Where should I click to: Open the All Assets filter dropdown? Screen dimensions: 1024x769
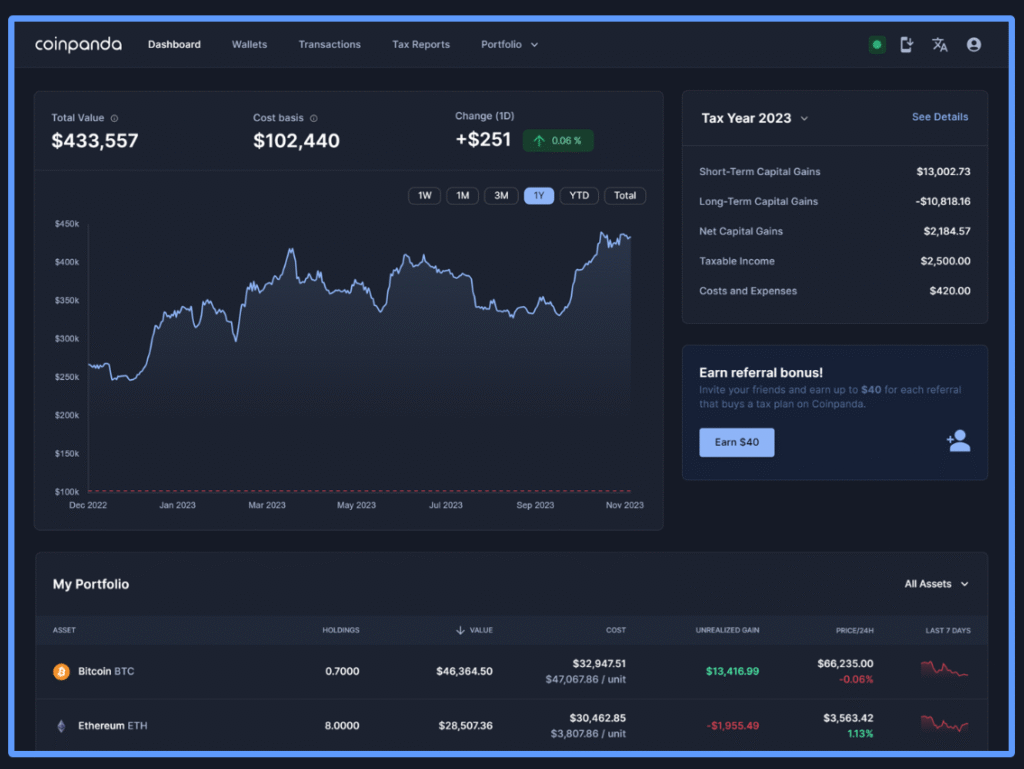[x=936, y=584]
